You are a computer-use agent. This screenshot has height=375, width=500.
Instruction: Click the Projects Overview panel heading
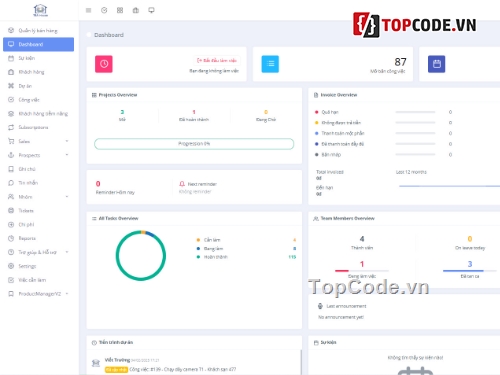pyautogui.click(x=118, y=95)
